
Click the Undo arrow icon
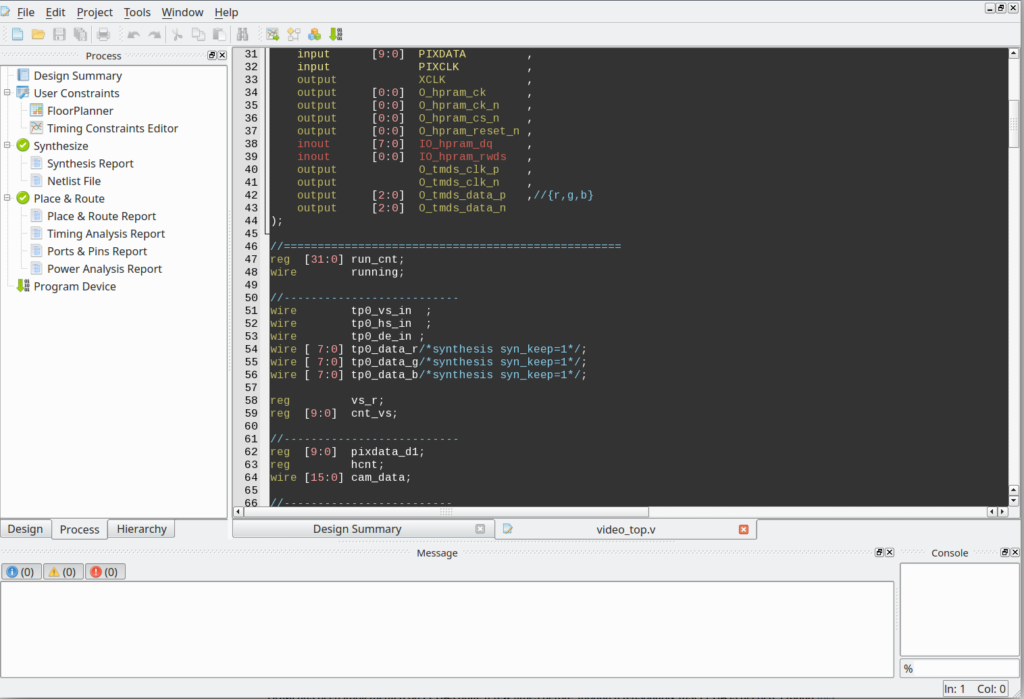click(134, 35)
